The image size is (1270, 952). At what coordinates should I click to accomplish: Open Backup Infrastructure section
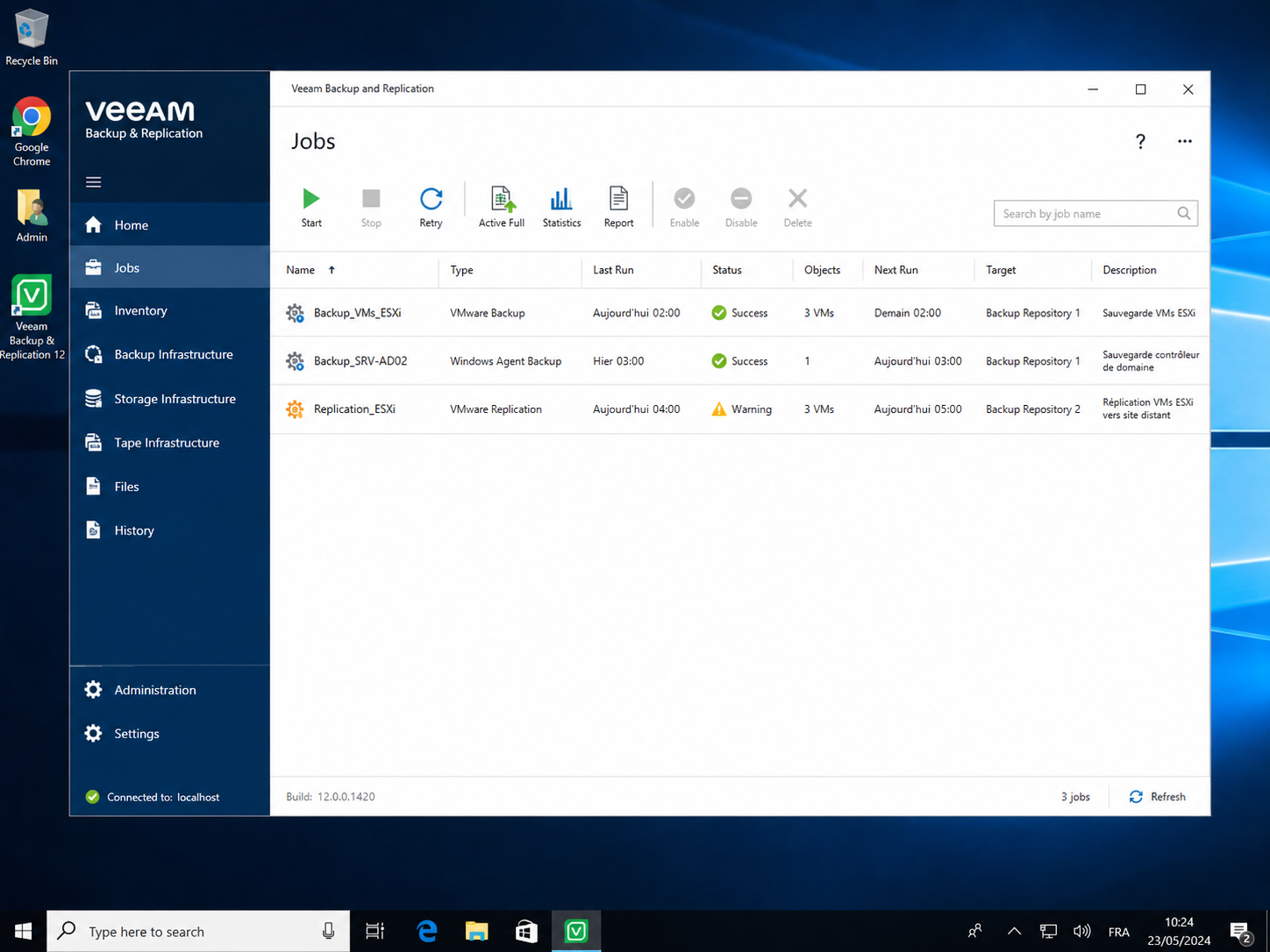pyautogui.click(x=170, y=354)
